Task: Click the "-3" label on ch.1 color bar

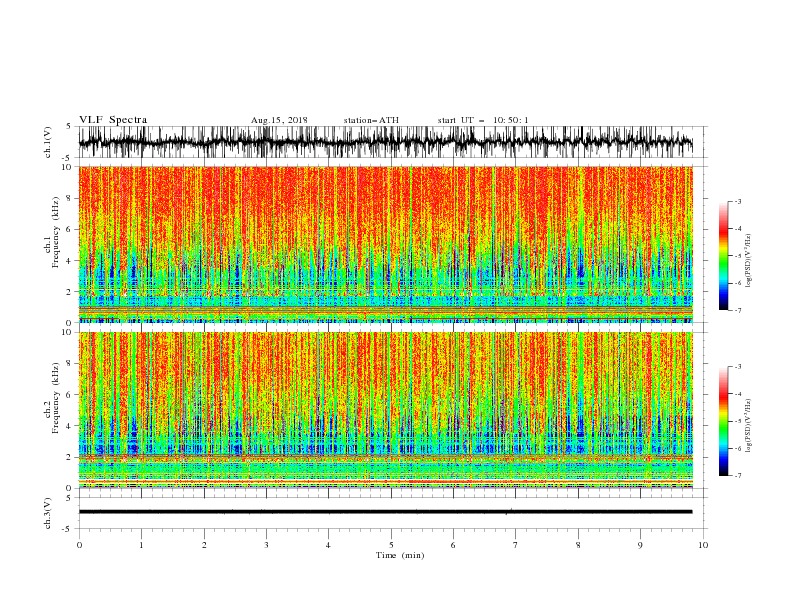Action: coord(737,201)
